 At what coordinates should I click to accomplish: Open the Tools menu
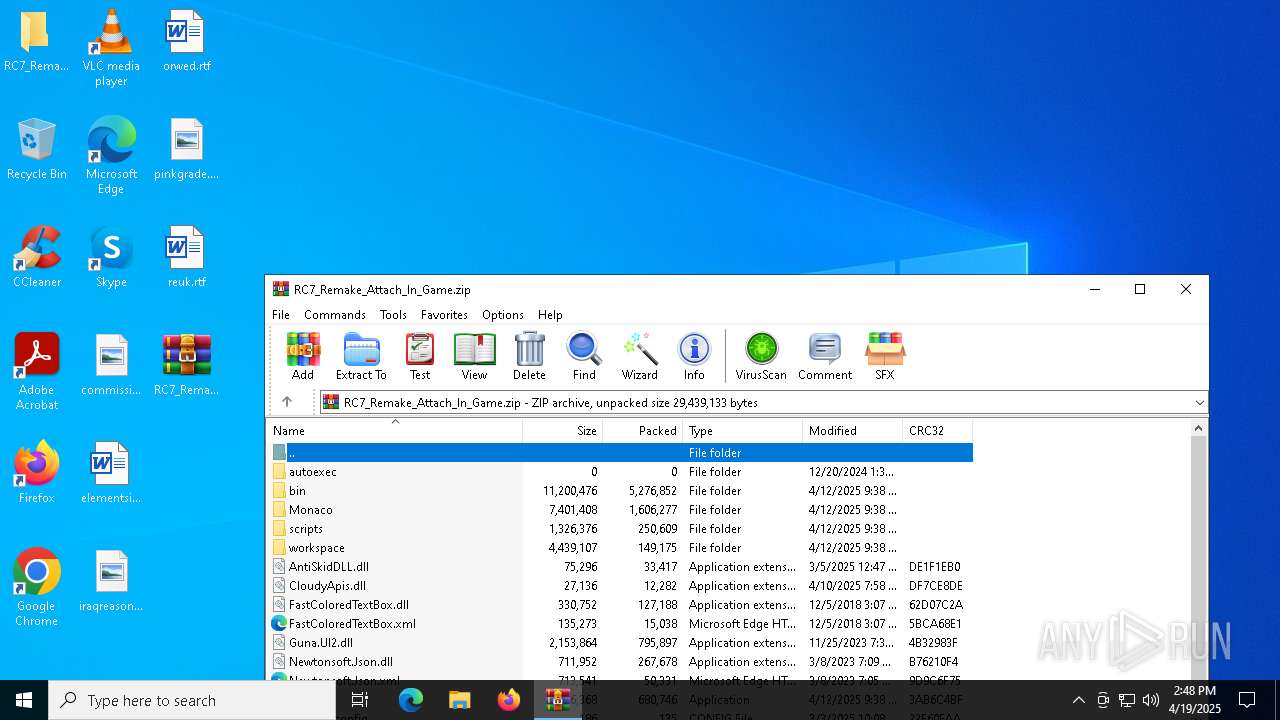pyautogui.click(x=393, y=314)
